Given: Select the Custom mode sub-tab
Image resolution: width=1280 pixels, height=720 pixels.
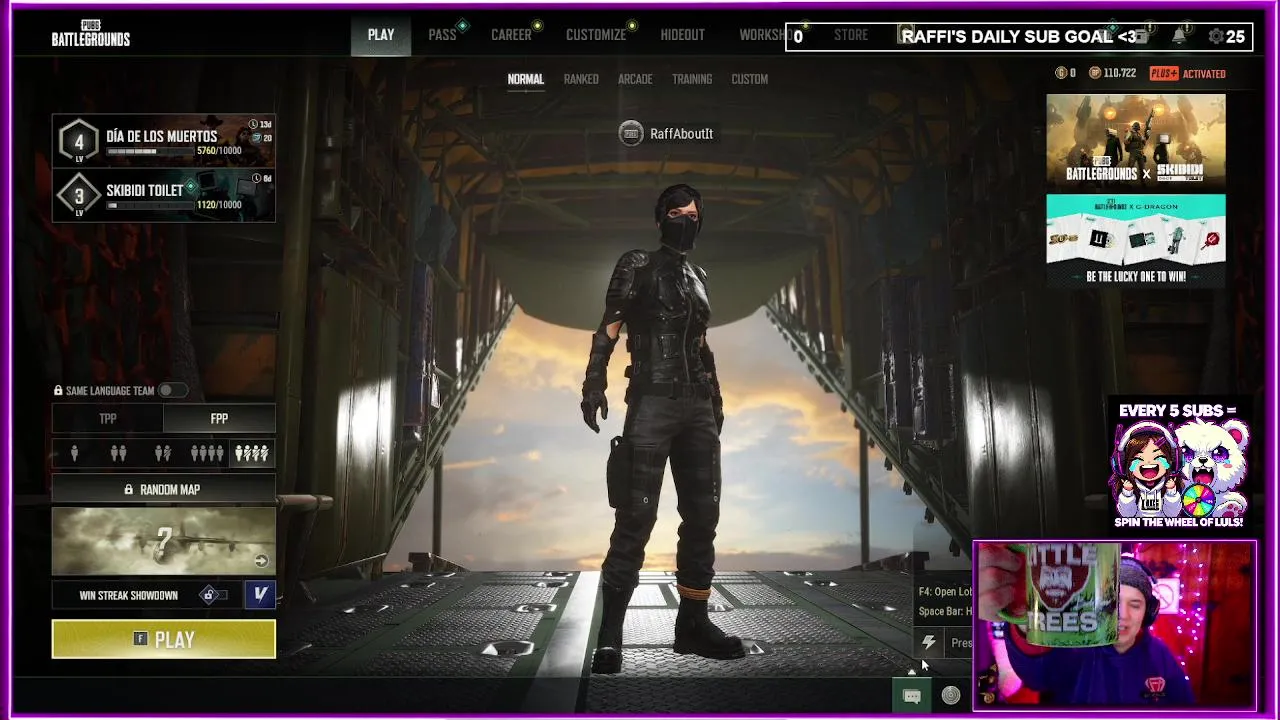Looking at the screenshot, I should [750, 79].
